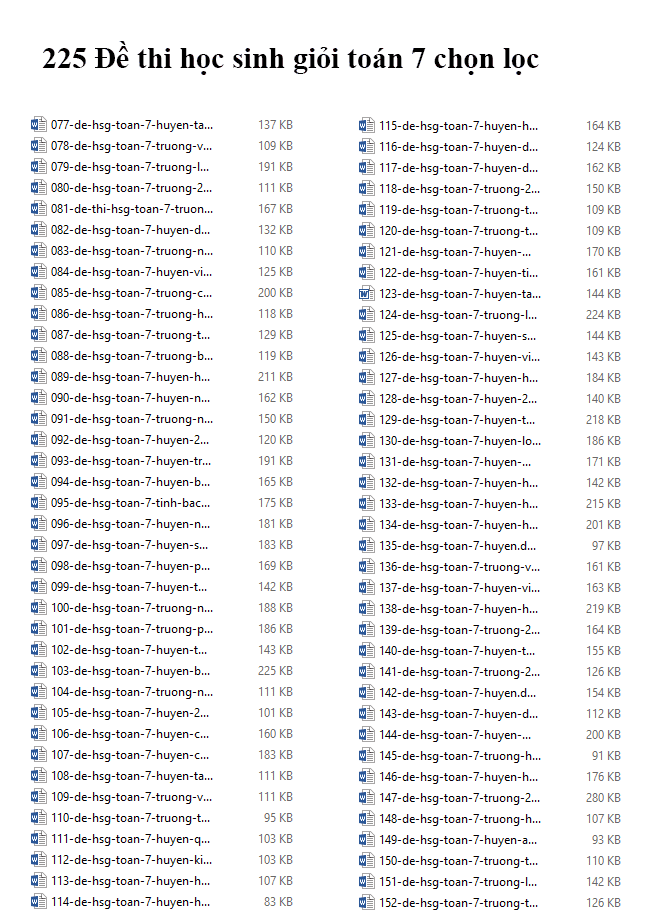Viewport: 670px width, 922px height.
Task: Click Word icon beside 147-de-hsg-toan-7-truong-2
Action: pos(367,798)
